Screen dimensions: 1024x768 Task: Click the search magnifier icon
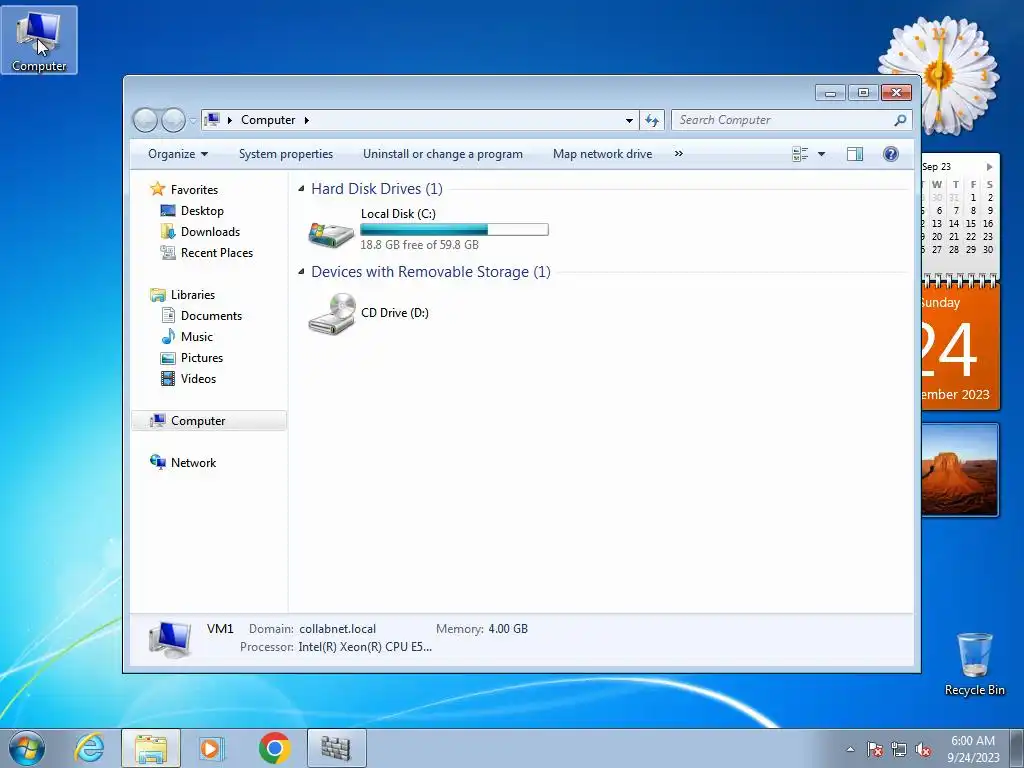tap(900, 120)
